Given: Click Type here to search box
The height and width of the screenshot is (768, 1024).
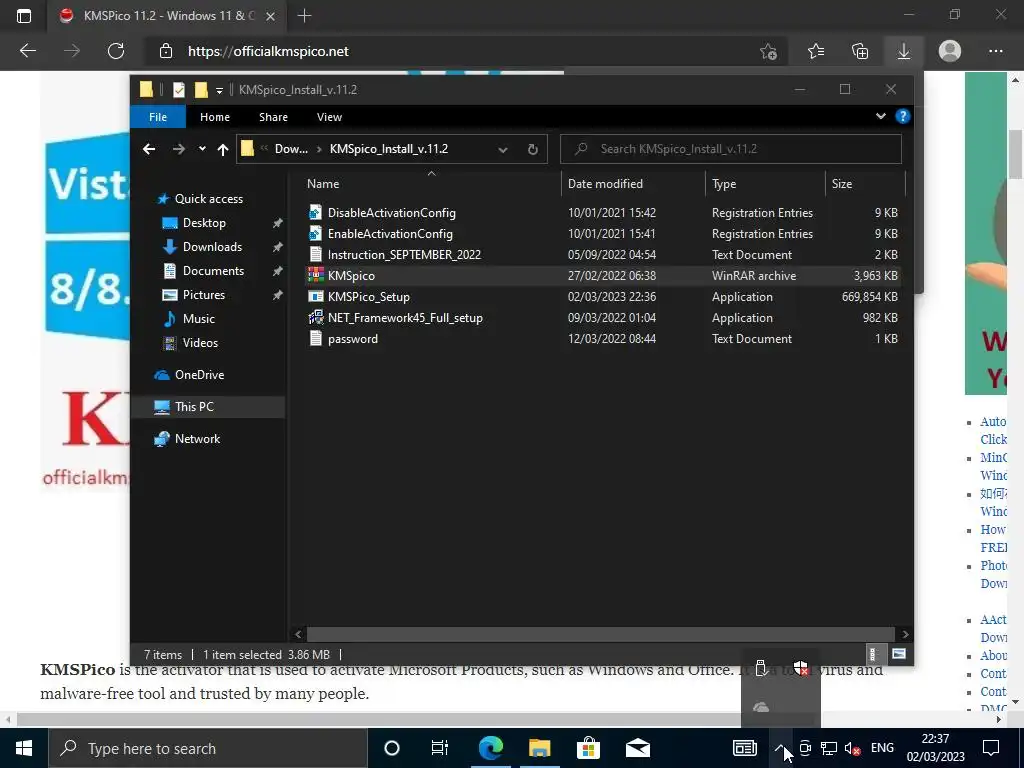Looking at the screenshot, I should 208,748.
